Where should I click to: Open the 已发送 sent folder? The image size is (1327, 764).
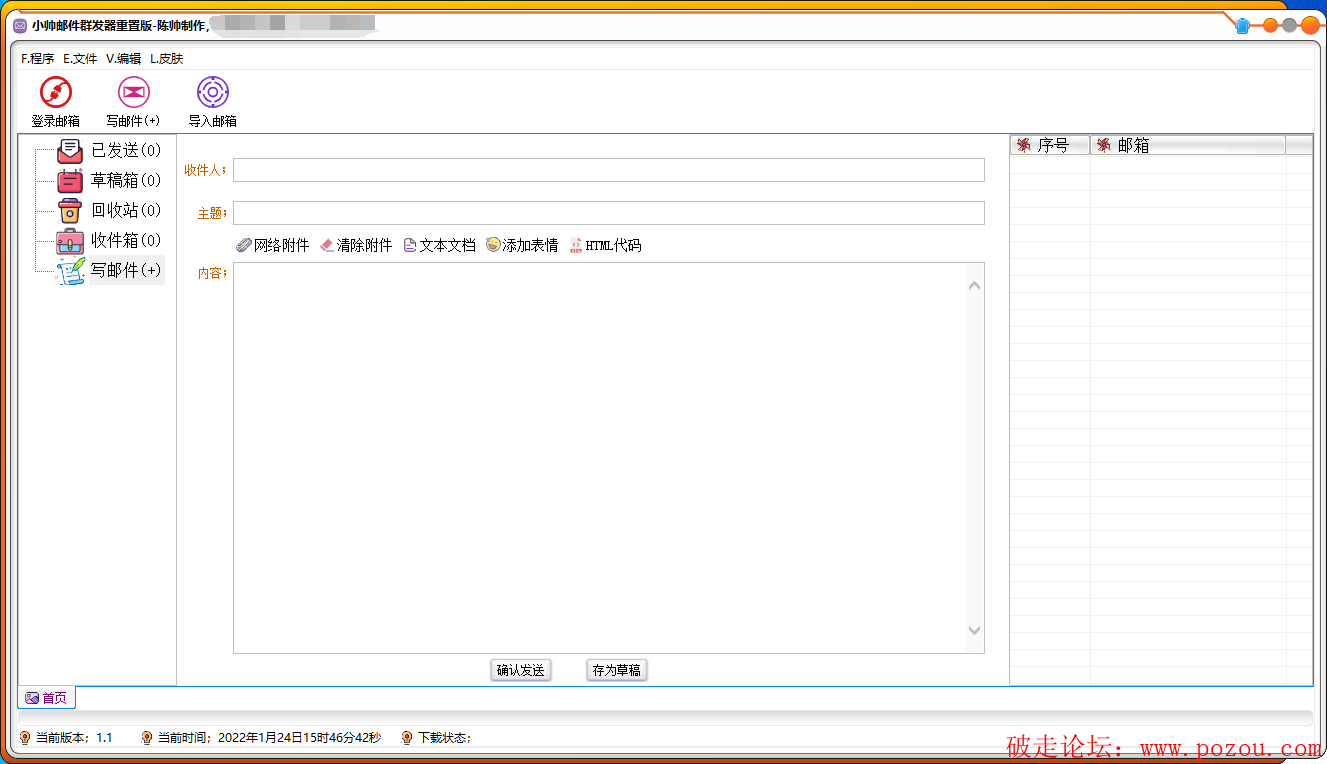[124, 151]
